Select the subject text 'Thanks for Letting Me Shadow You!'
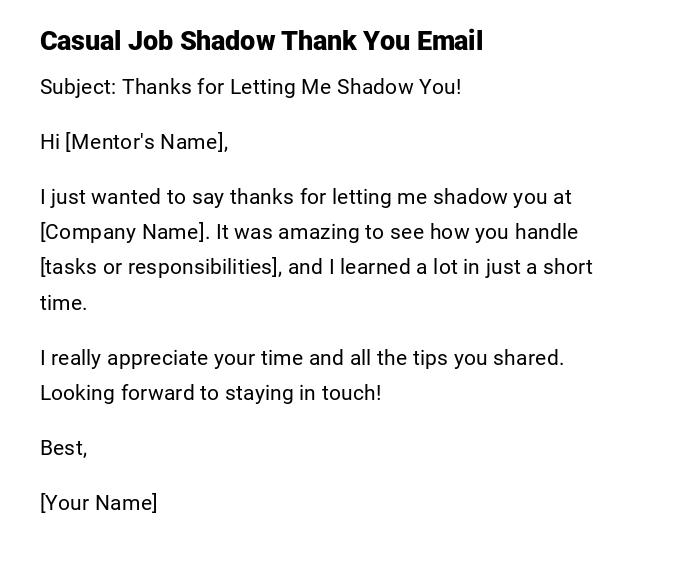Screen dimensions: 700x566 coord(292,87)
